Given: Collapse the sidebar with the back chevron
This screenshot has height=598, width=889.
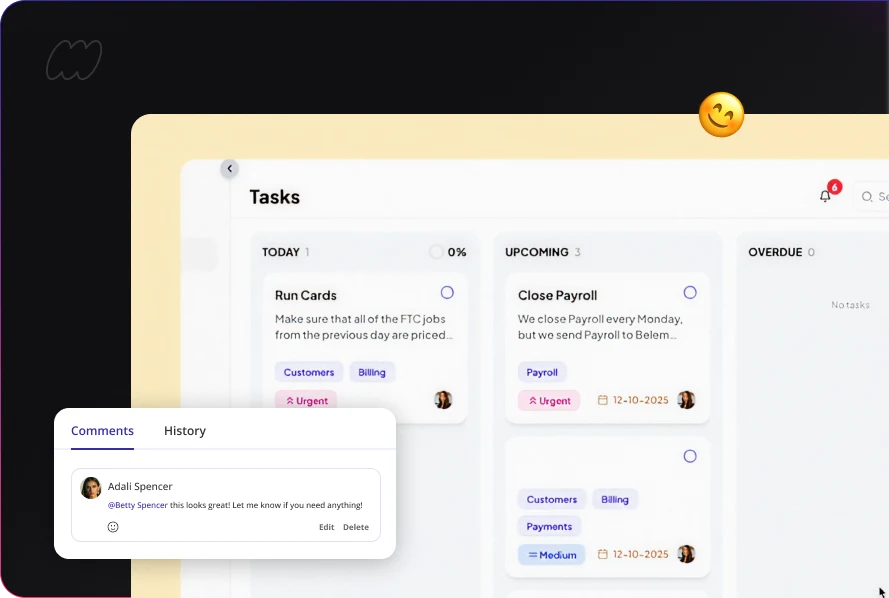Looking at the screenshot, I should [230, 168].
